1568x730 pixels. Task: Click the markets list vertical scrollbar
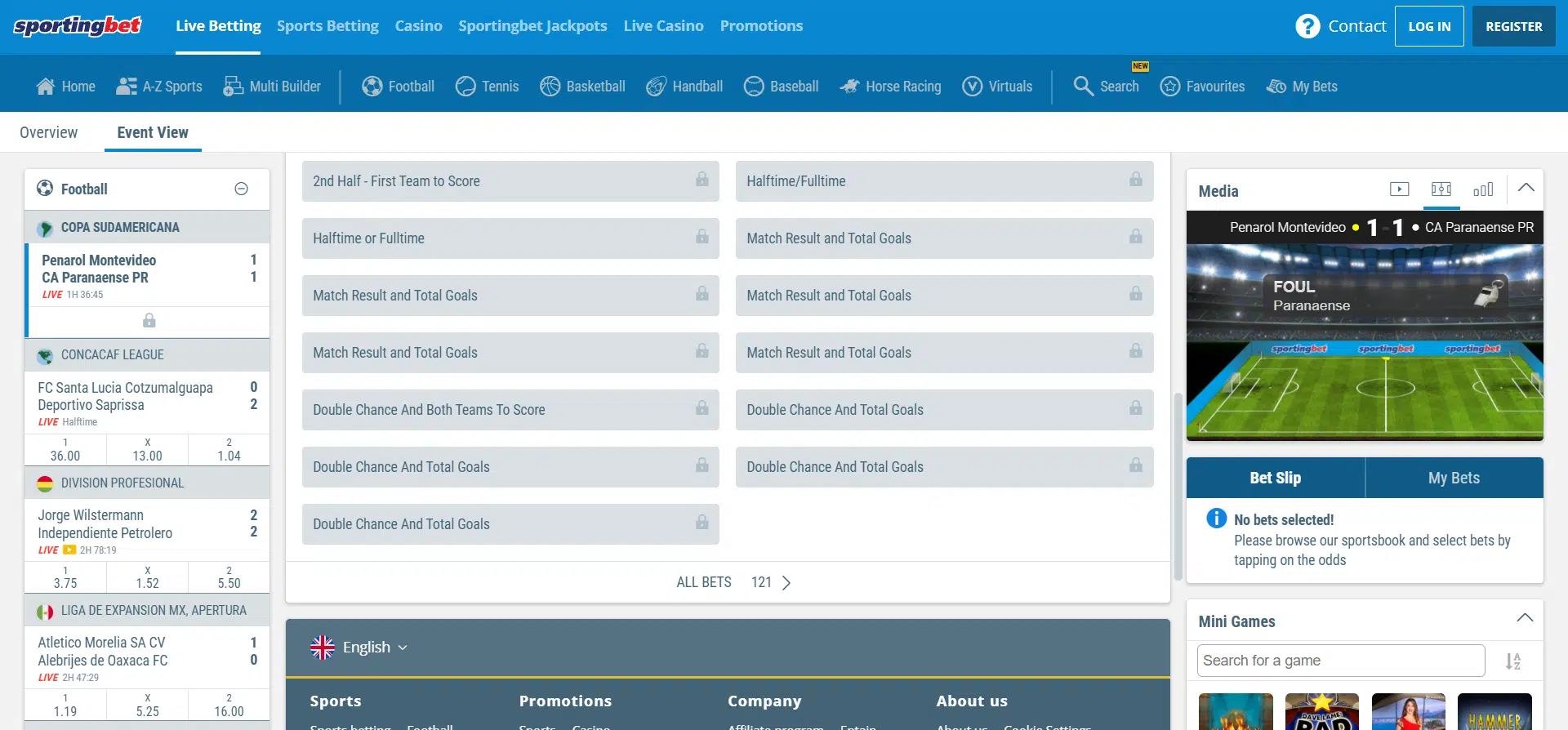point(1178,486)
